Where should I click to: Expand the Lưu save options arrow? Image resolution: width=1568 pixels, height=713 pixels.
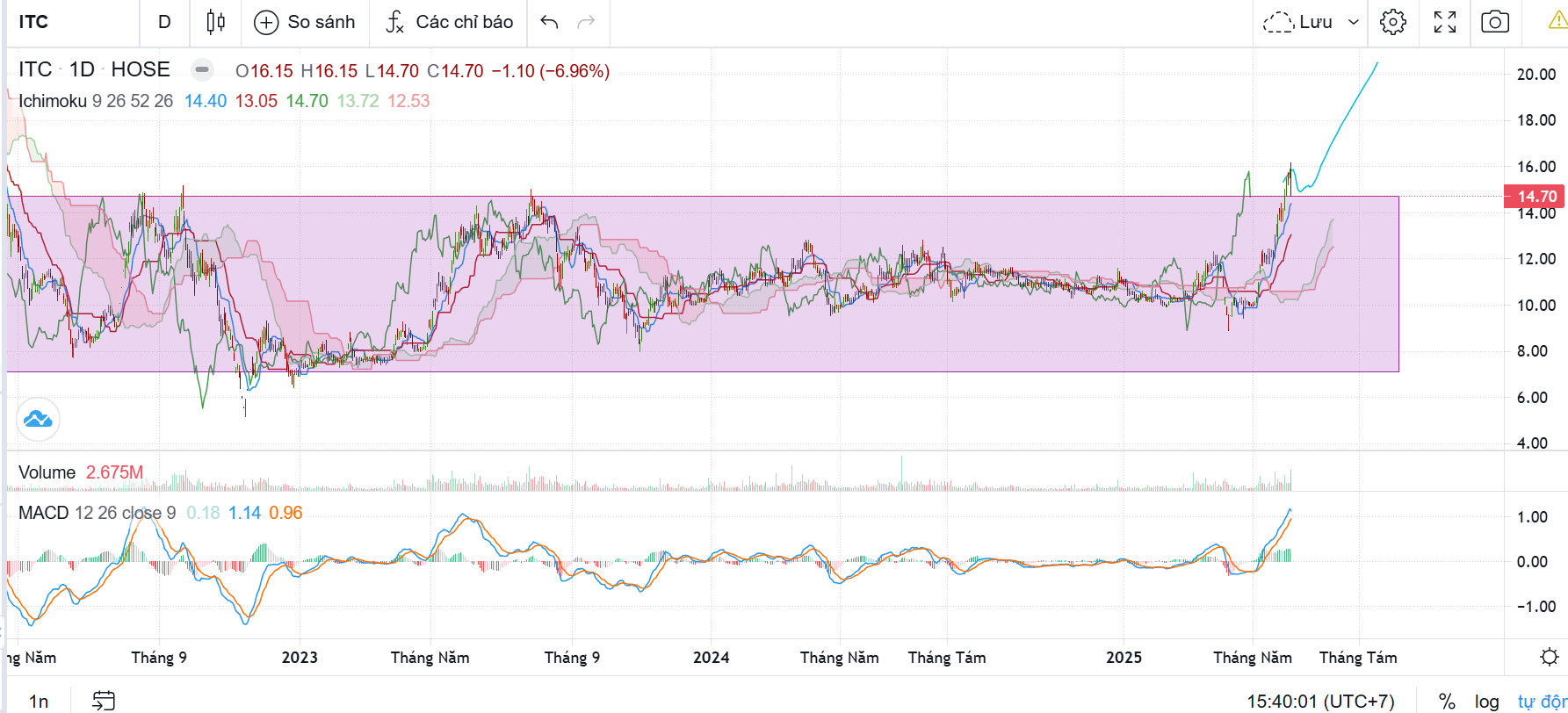click(1354, 22)
